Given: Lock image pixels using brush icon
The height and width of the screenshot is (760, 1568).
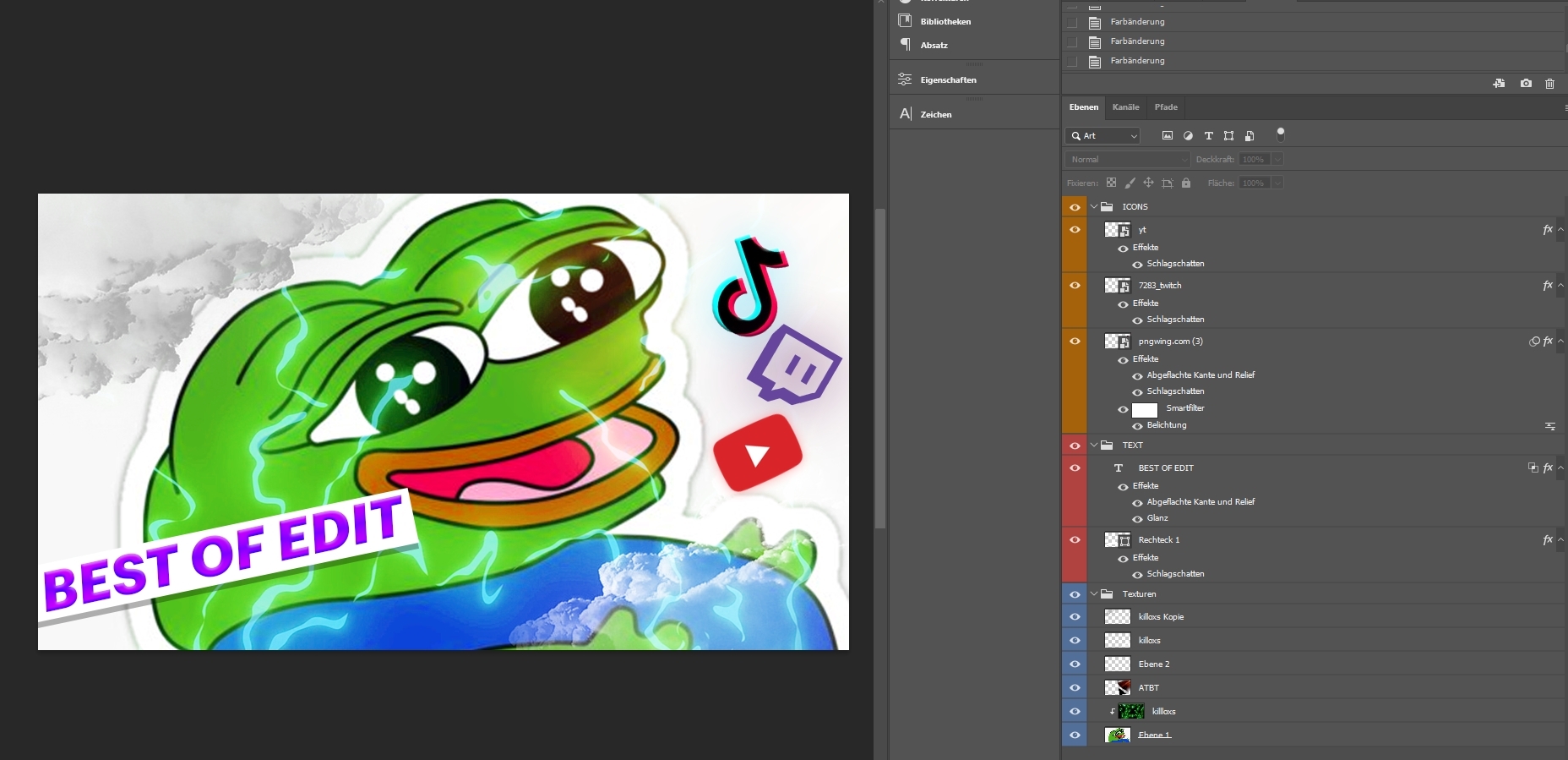Looking at the screenshot, I should click(1130, 183).
